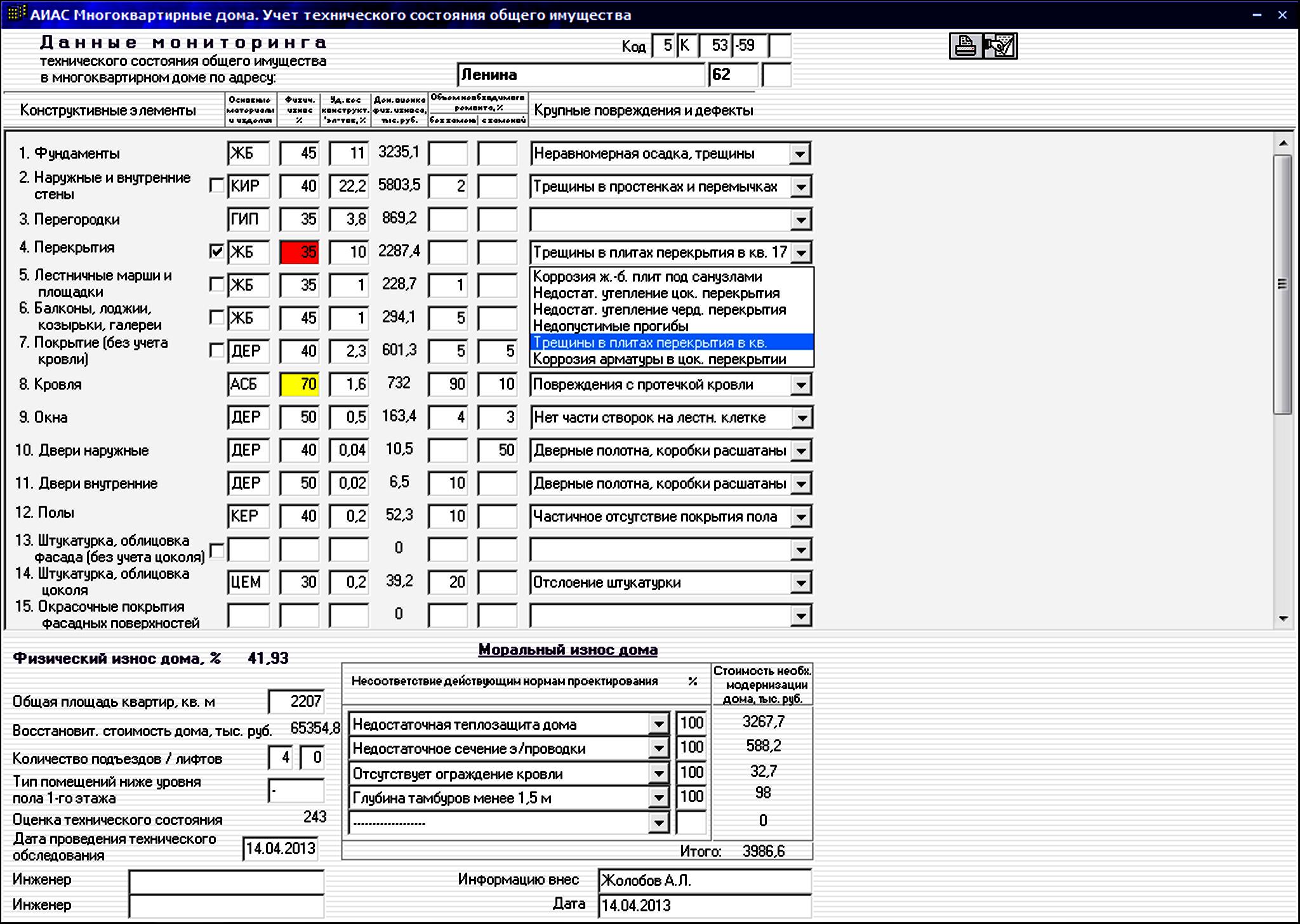Viewport: 1300px width, 924px height.
Task: Check the Наружные и внутренние стены checkbox
Action: [216, 185]
